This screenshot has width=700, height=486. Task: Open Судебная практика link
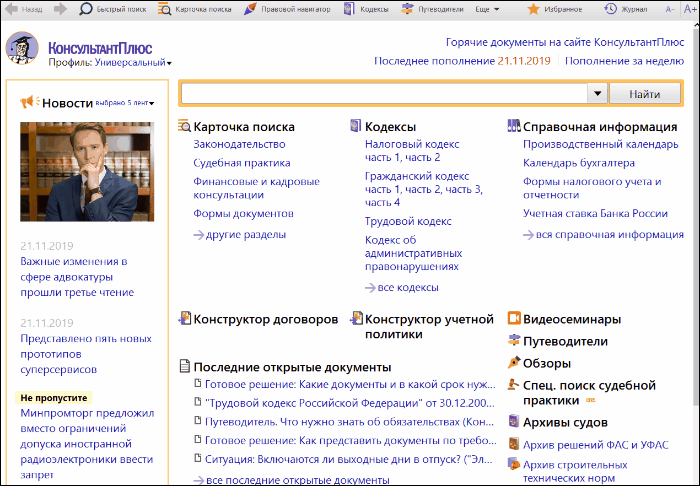tap(242, 163)
